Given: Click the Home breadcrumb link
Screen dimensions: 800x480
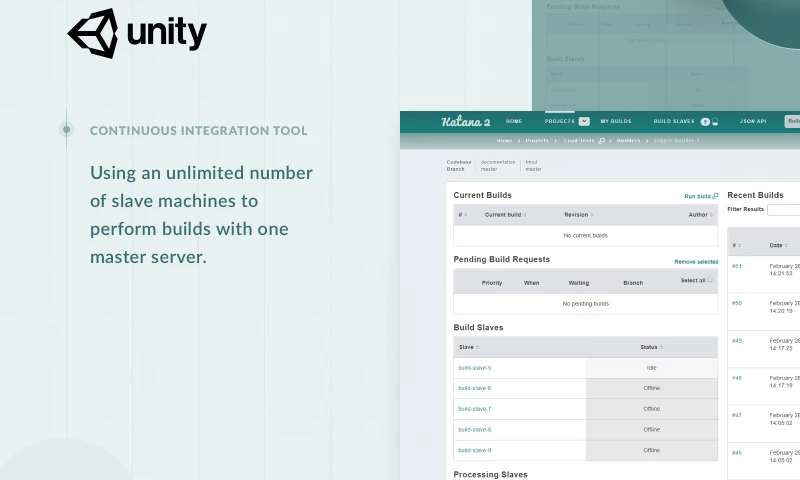Looking at the screenshot, I should (x=504, y=140).
